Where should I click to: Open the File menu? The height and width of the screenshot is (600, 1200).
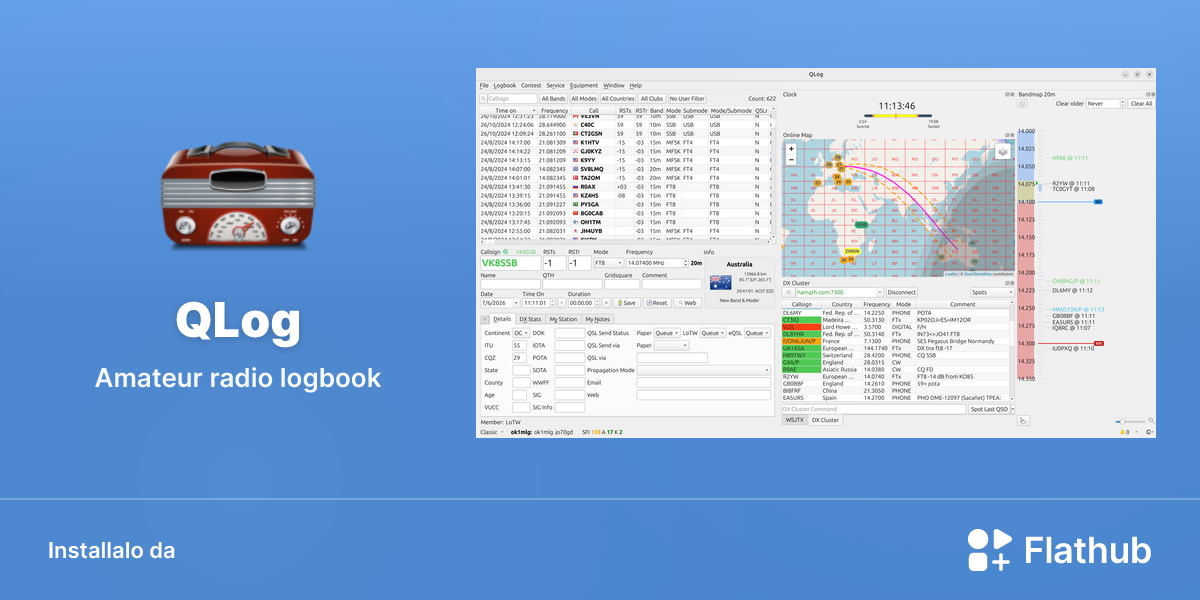pos(484,86)
